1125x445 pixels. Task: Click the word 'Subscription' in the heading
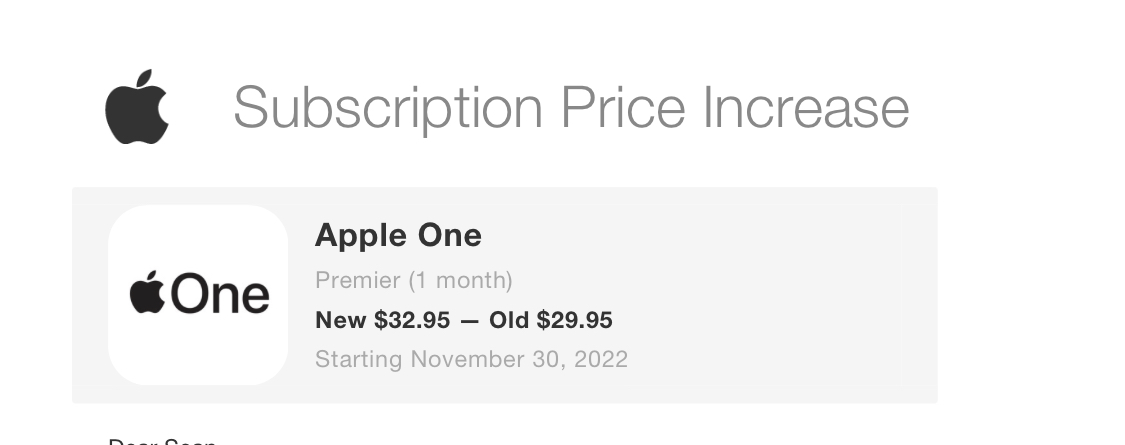(388, 108)
